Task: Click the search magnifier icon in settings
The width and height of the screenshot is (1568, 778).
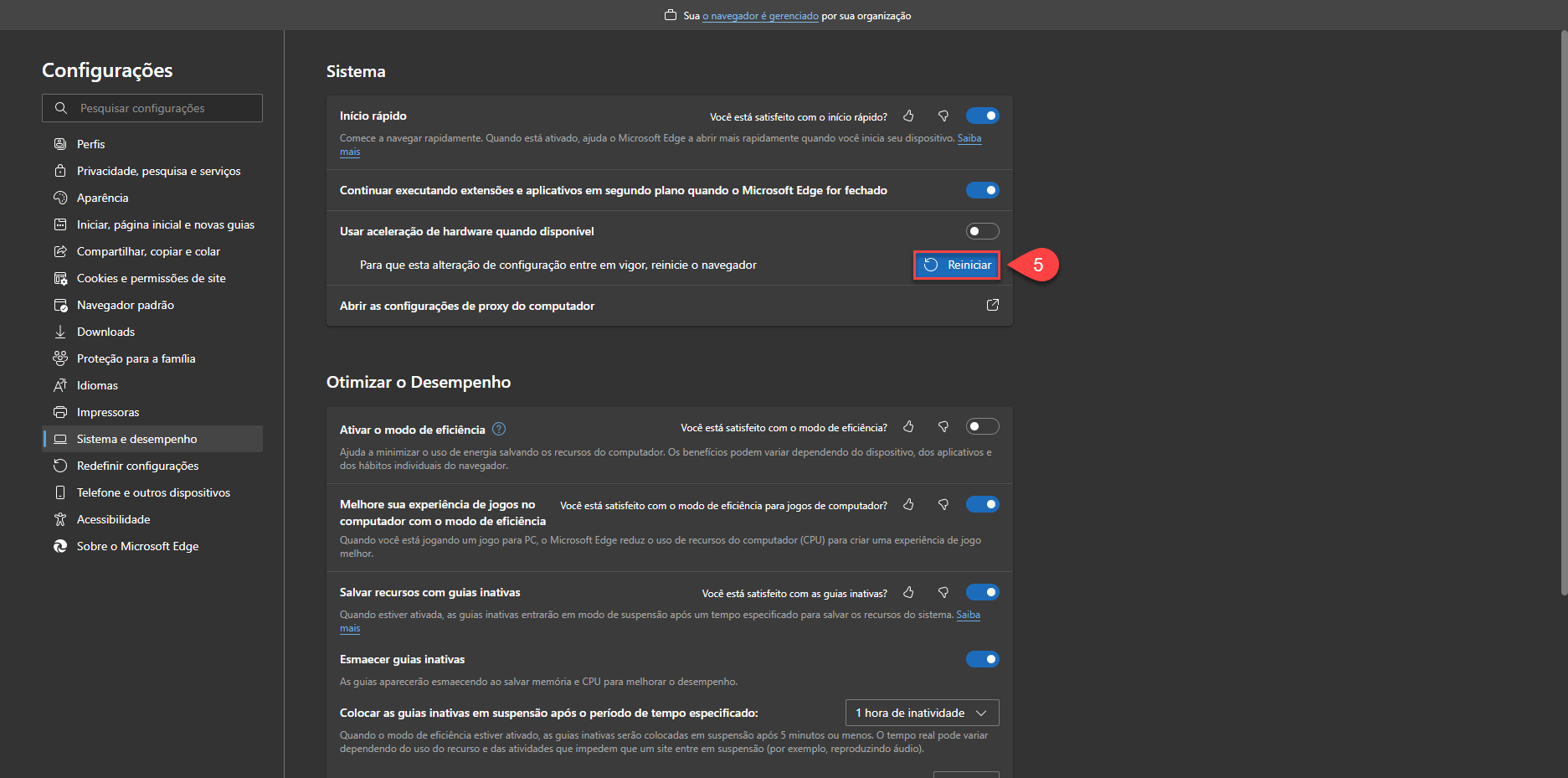Action: pyautogui.click(x=61, y=108)
